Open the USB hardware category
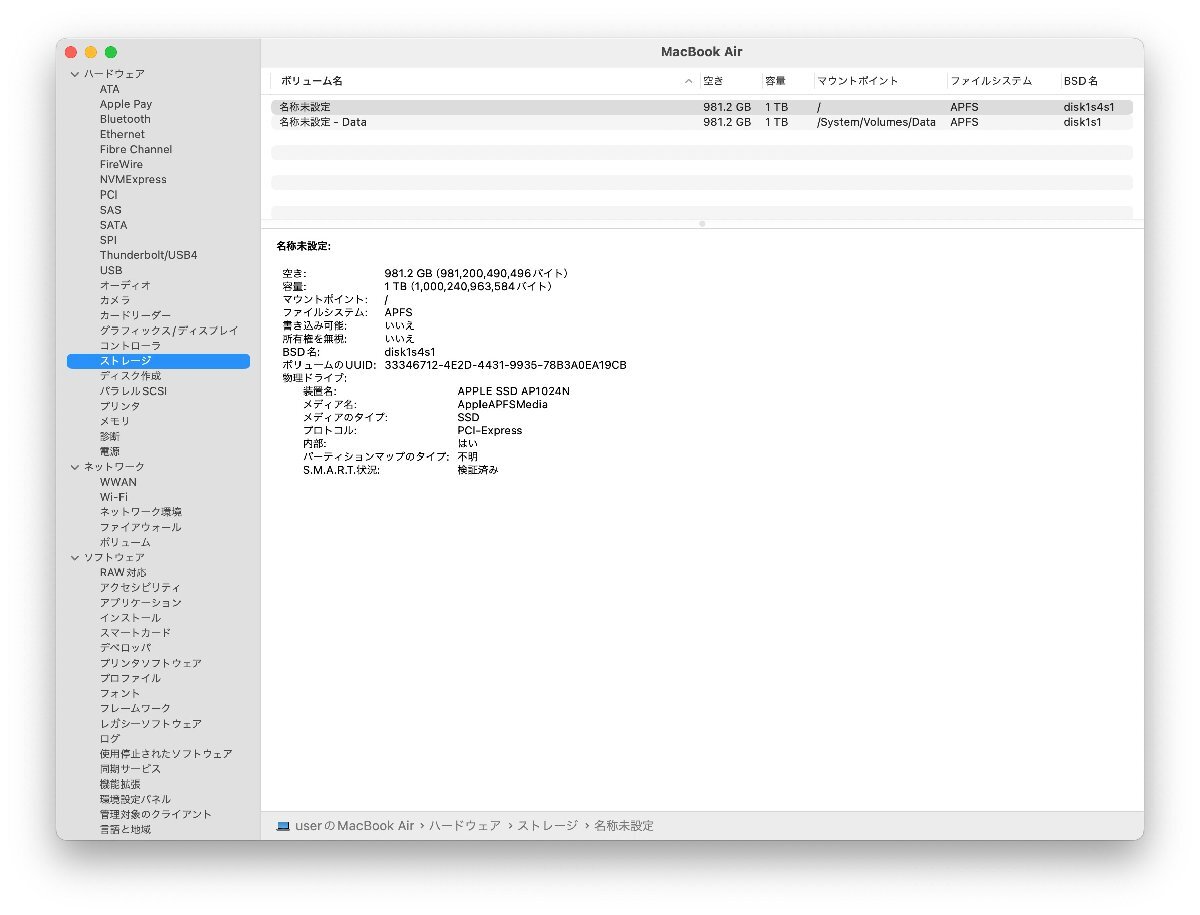Image resolution: width=1200 pixels, height=915 pixels. pyautogui.click(x=112, y=270)
